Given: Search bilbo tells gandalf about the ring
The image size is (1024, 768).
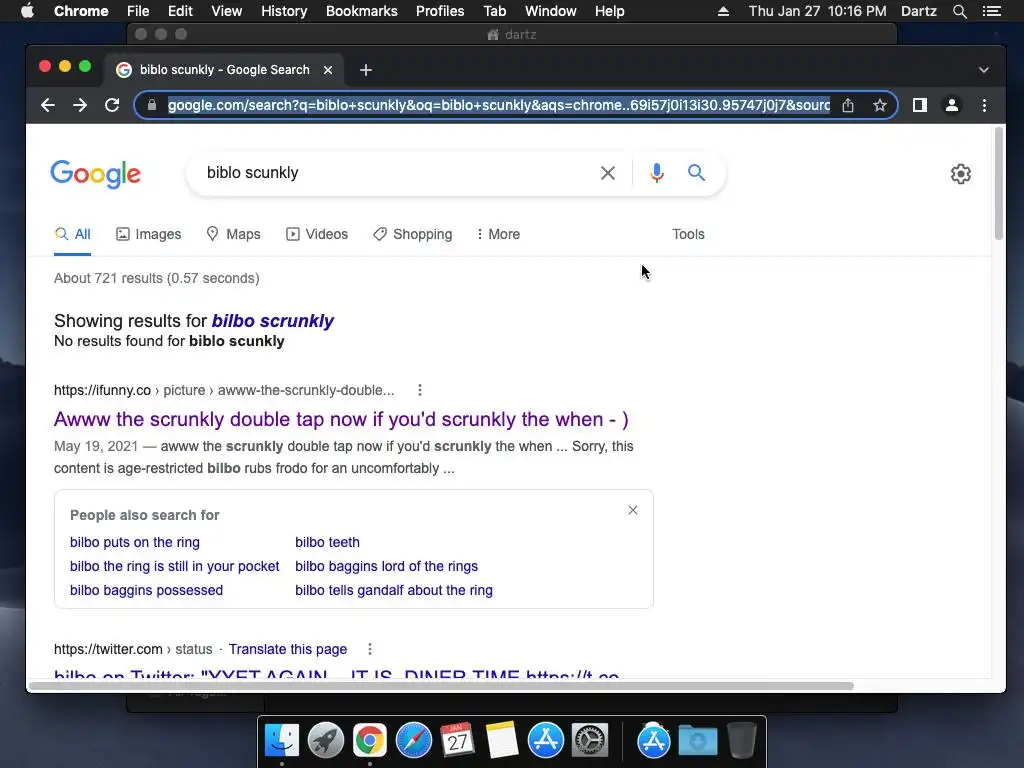Looking at the screenshot, I should point(394,590).
